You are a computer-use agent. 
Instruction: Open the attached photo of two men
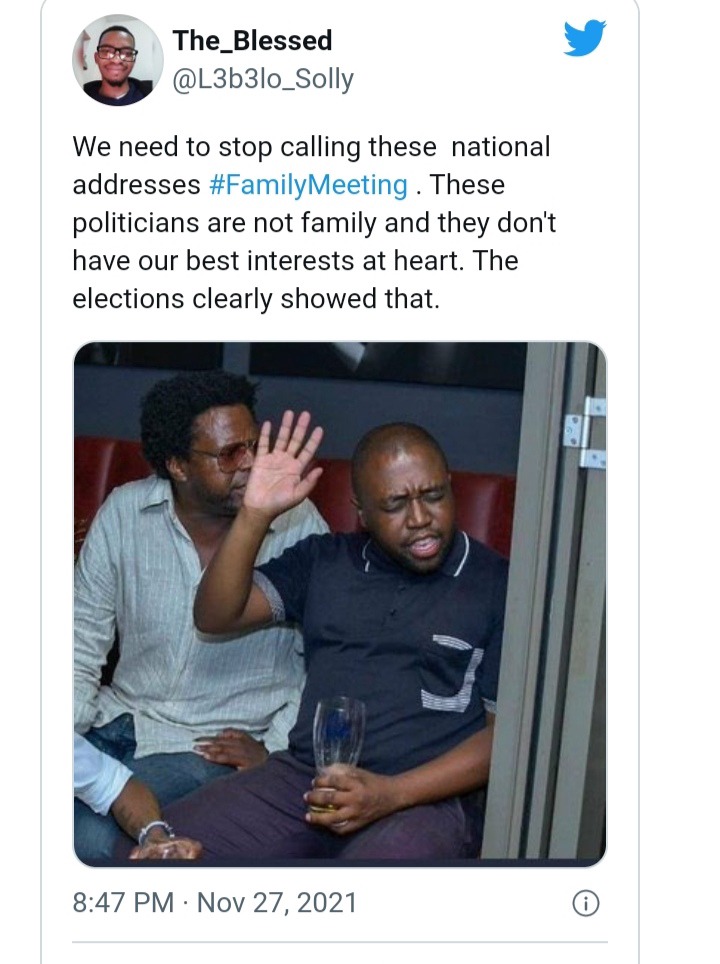[340, 604]
